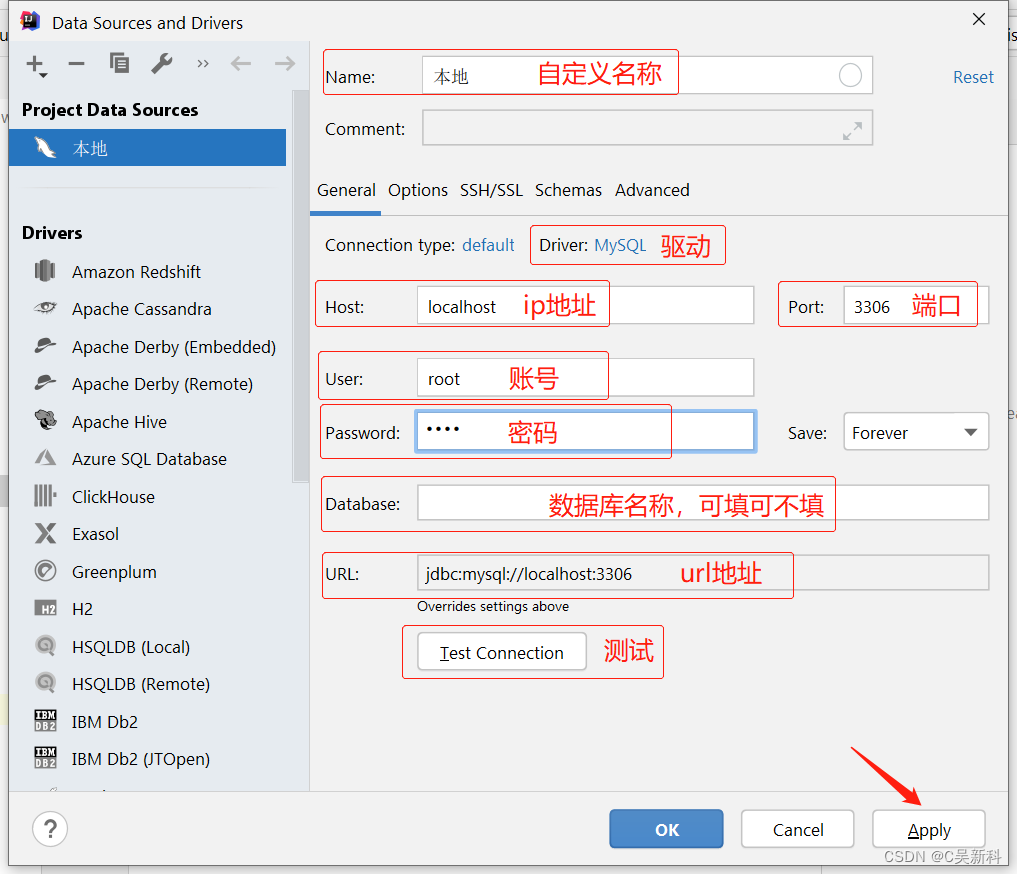Close the Data Sources and Drivers dialog
Screen dimensions: 1017x874
(x=979, y=19)
